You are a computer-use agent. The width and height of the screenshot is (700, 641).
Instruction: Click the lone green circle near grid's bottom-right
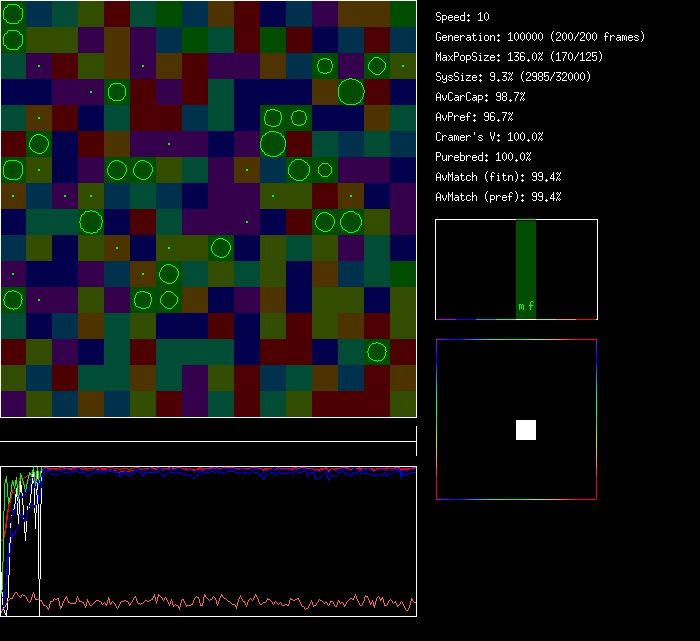[x=377, y=351]
